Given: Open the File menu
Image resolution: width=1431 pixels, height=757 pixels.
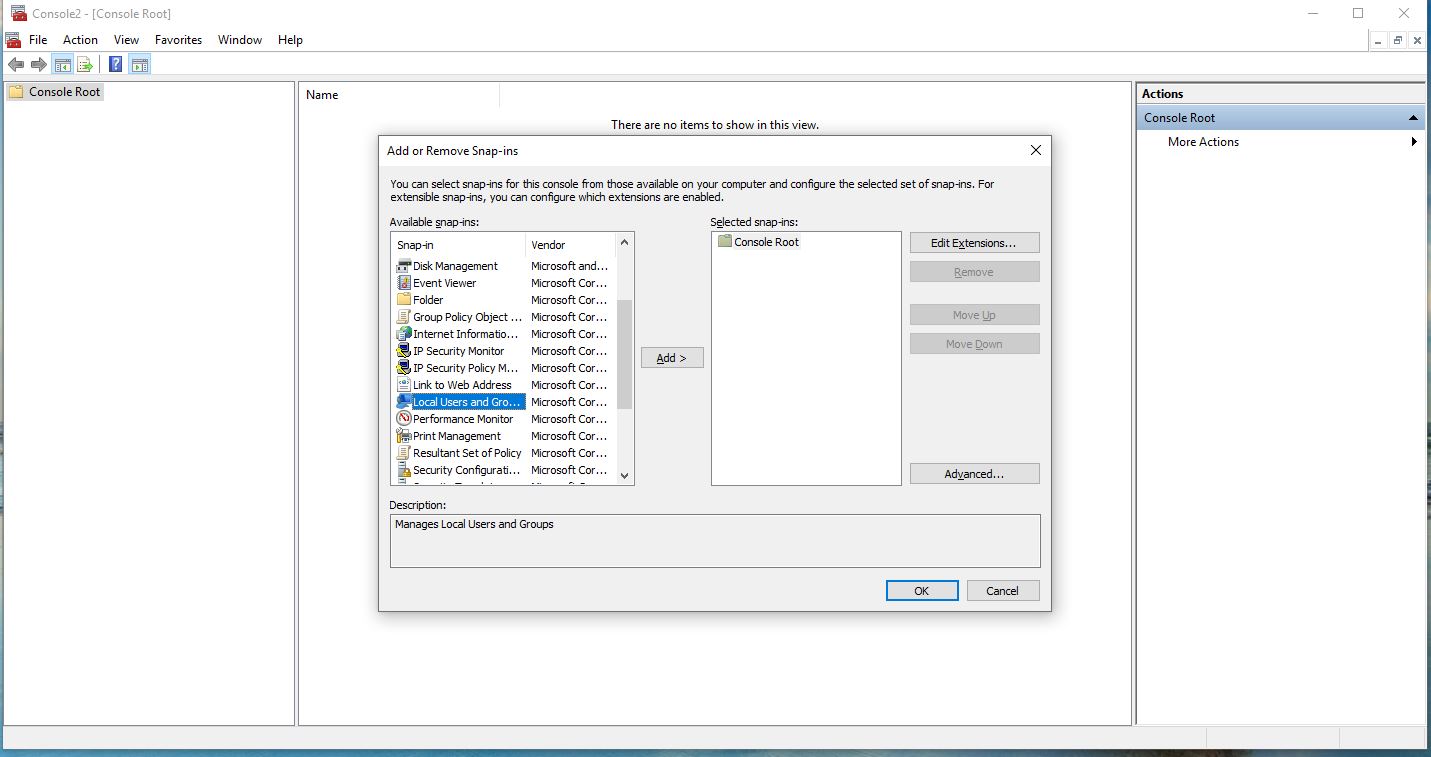Looking at the screenshot, I should 38,40.
